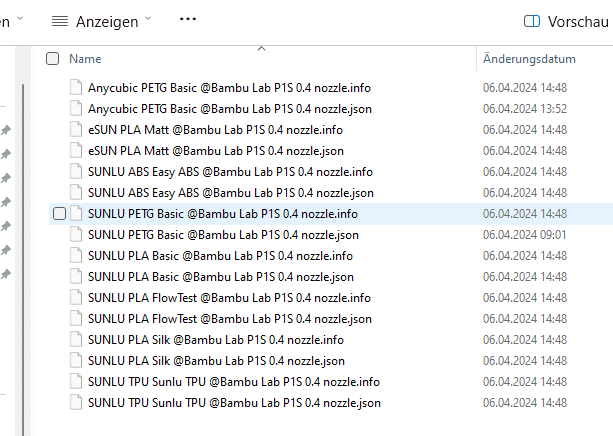Screen dimensions: 613x436
Task: Select eSUN PLA Matt nozzle.json file
Action: pos(216,151)
